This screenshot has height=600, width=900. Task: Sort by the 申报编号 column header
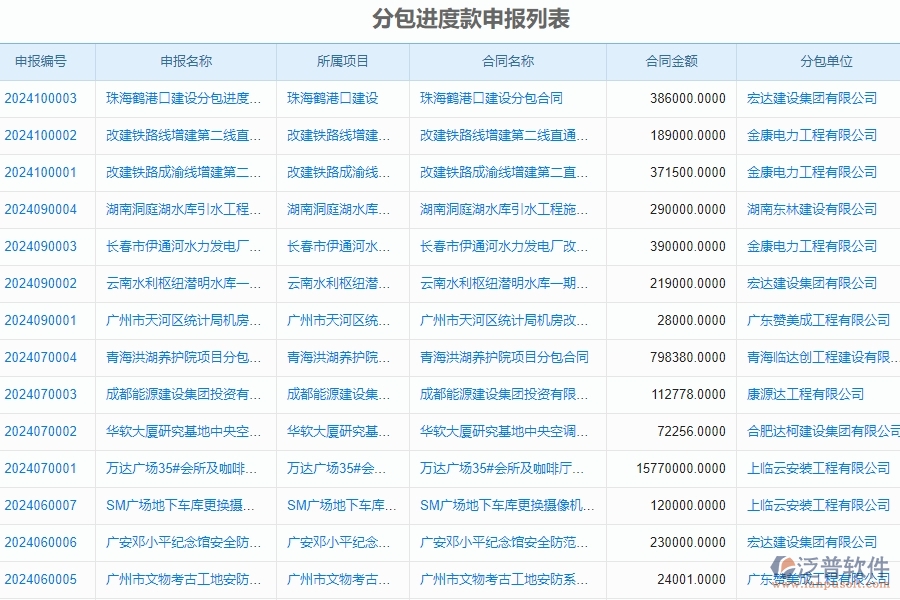[x=40, y=61]
